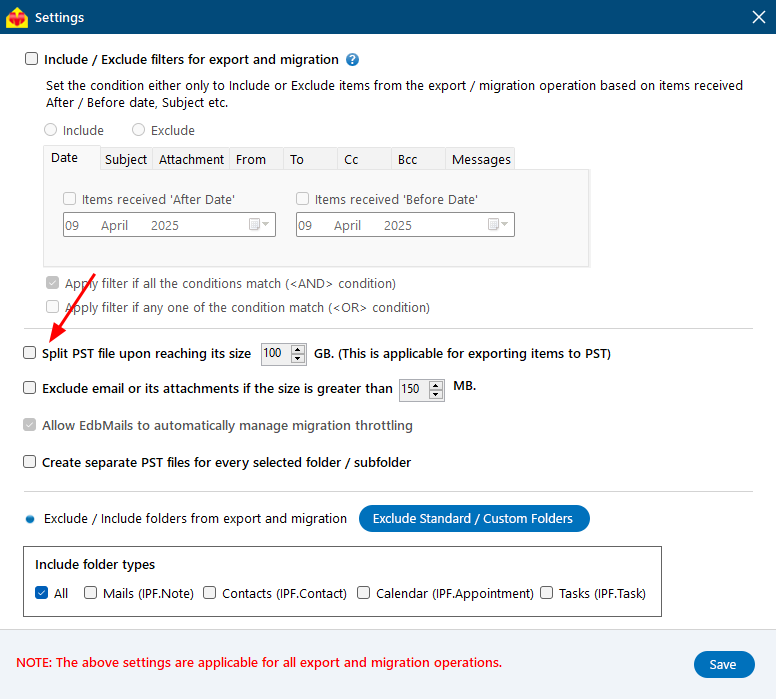This screenshot has height=699, width=776.
Task: Decrease the PST split size in GB
Action: pyautogui.click(x=298, y=358)
